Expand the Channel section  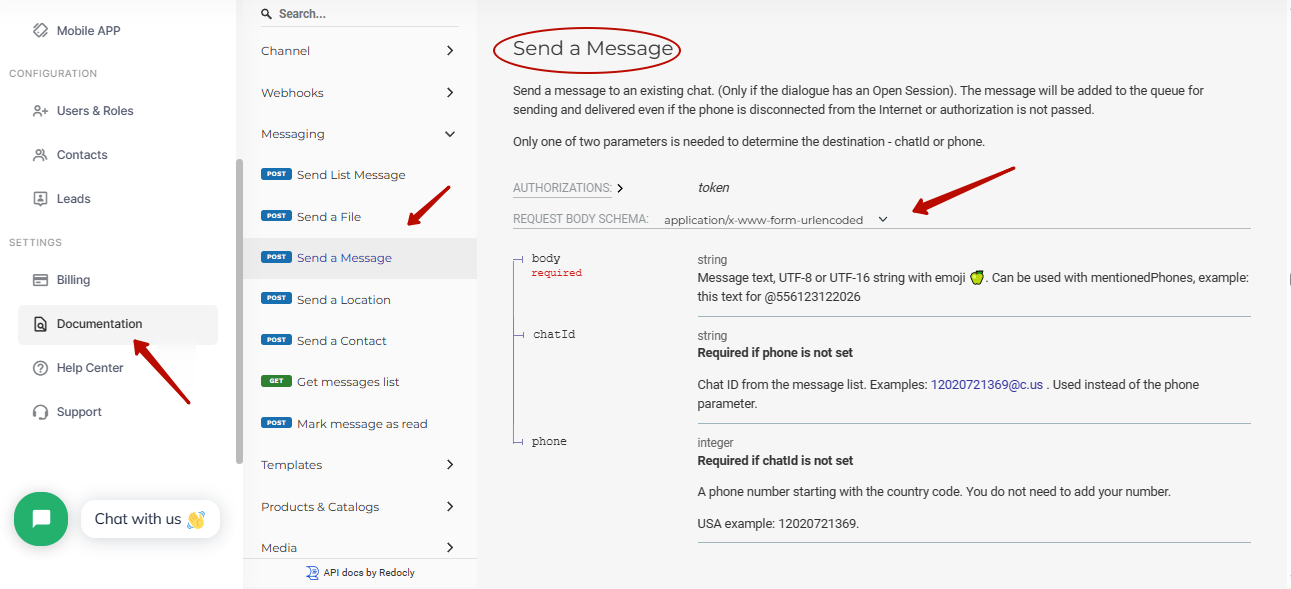[360, 51]
